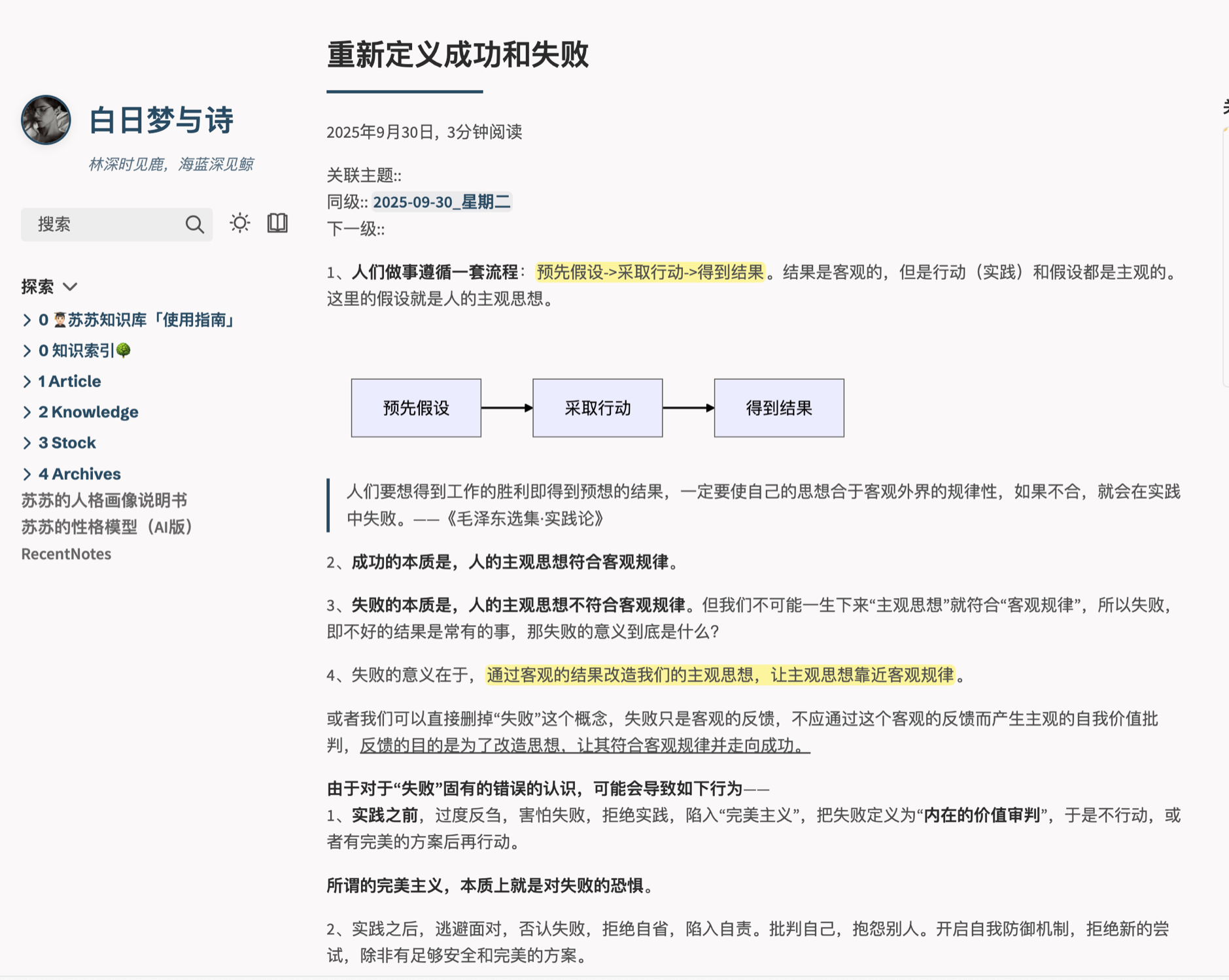
Task: Expand the 3 Stock folder chevron
Action: (x=27, y=443)
